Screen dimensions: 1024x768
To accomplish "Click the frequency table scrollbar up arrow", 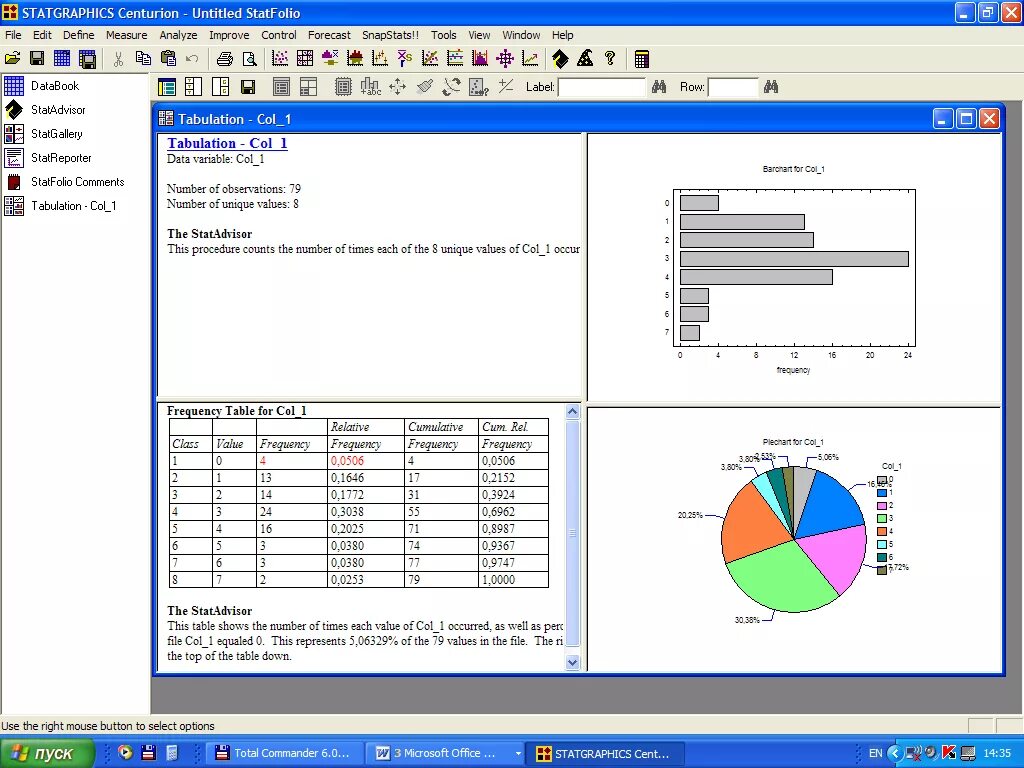I will pyautogui.click(x=573, y=411).
